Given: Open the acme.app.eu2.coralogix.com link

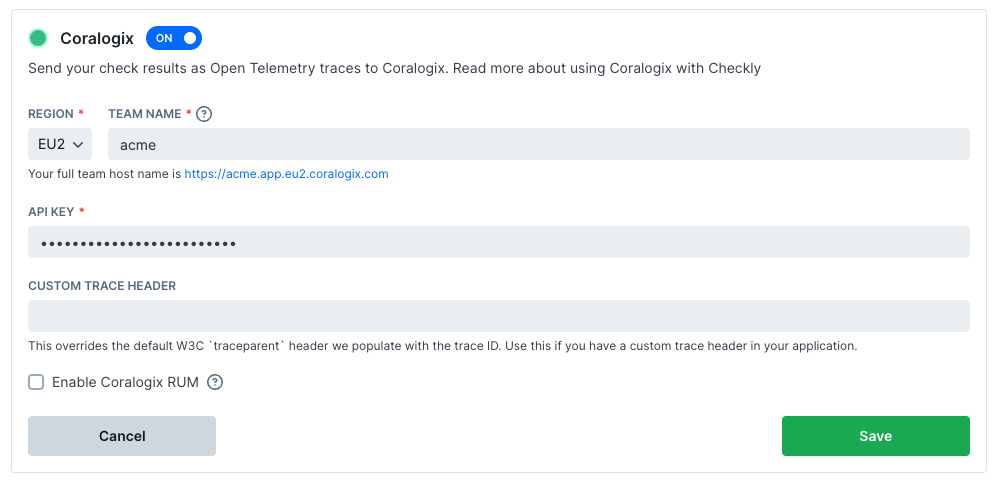Looking at the screenshot, I should pos(286,174).
